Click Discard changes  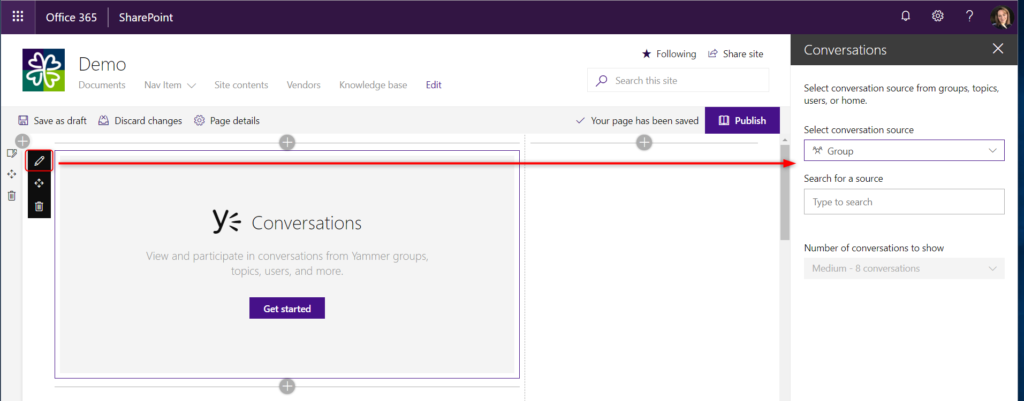140,121
